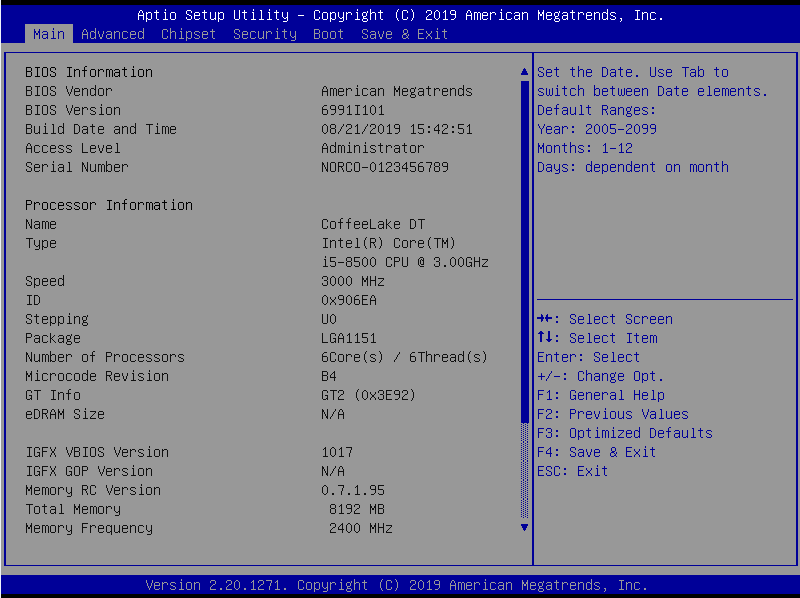Click the scroll up arrow icon
Screen dimensions: 800x598
point(524,72)
